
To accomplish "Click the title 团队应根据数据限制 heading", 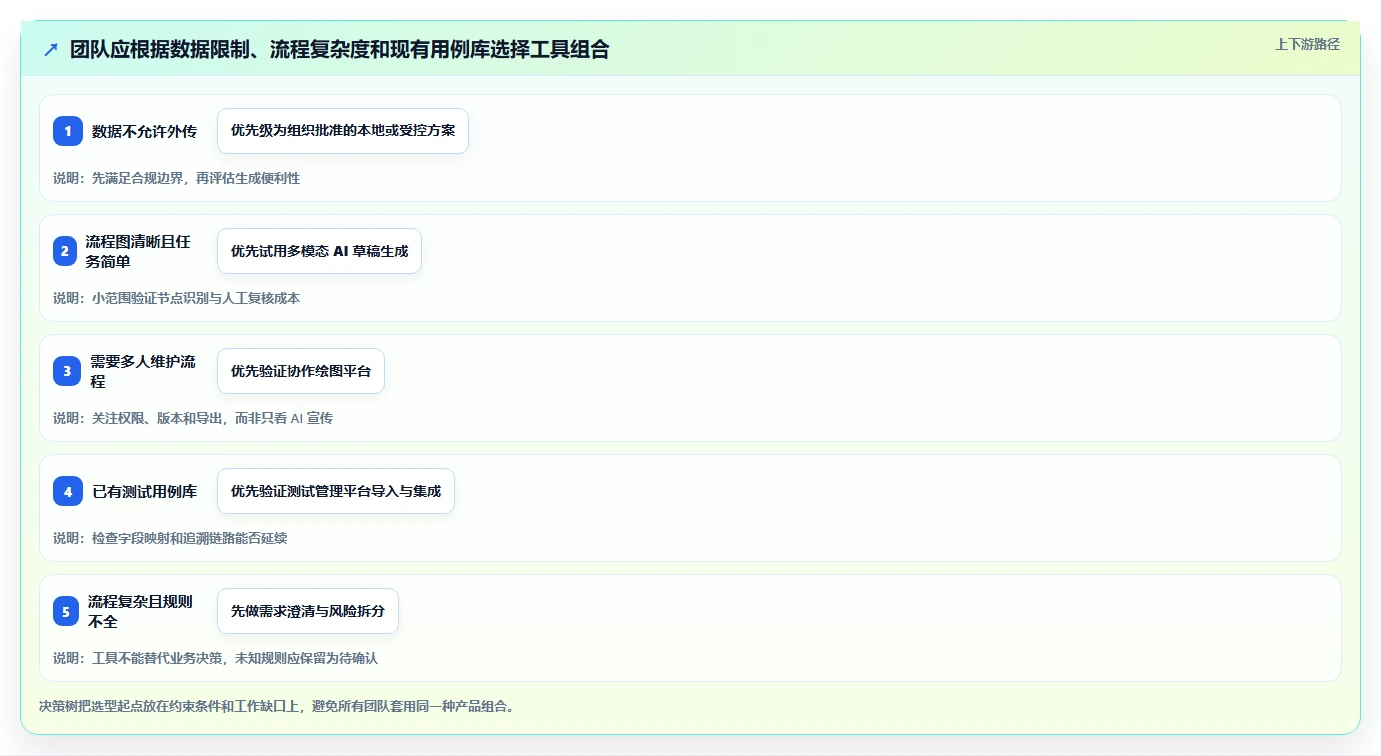I will coord(340,49).
